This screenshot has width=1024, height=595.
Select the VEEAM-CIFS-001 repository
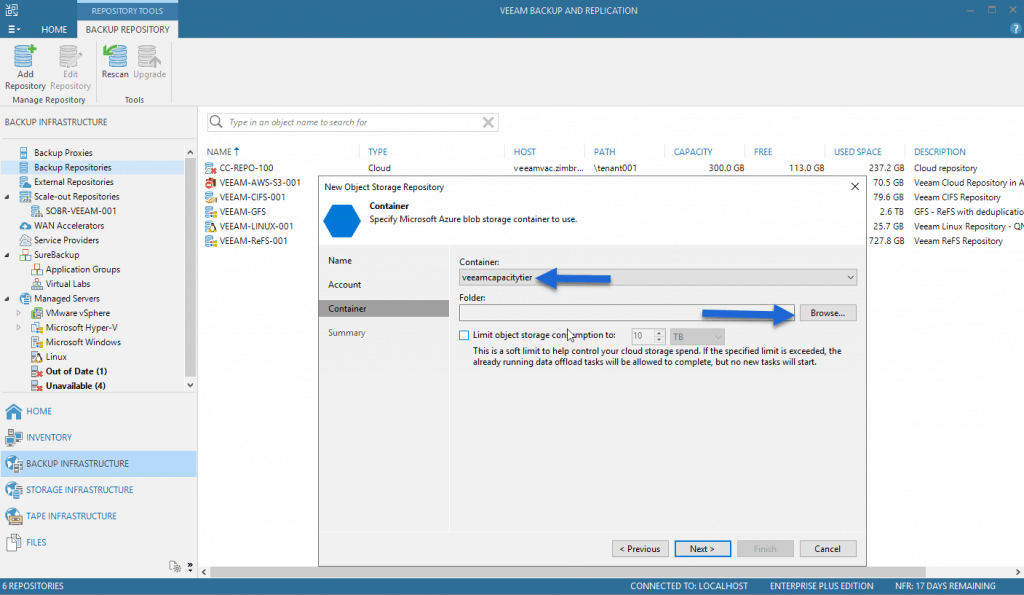(252, 197)
